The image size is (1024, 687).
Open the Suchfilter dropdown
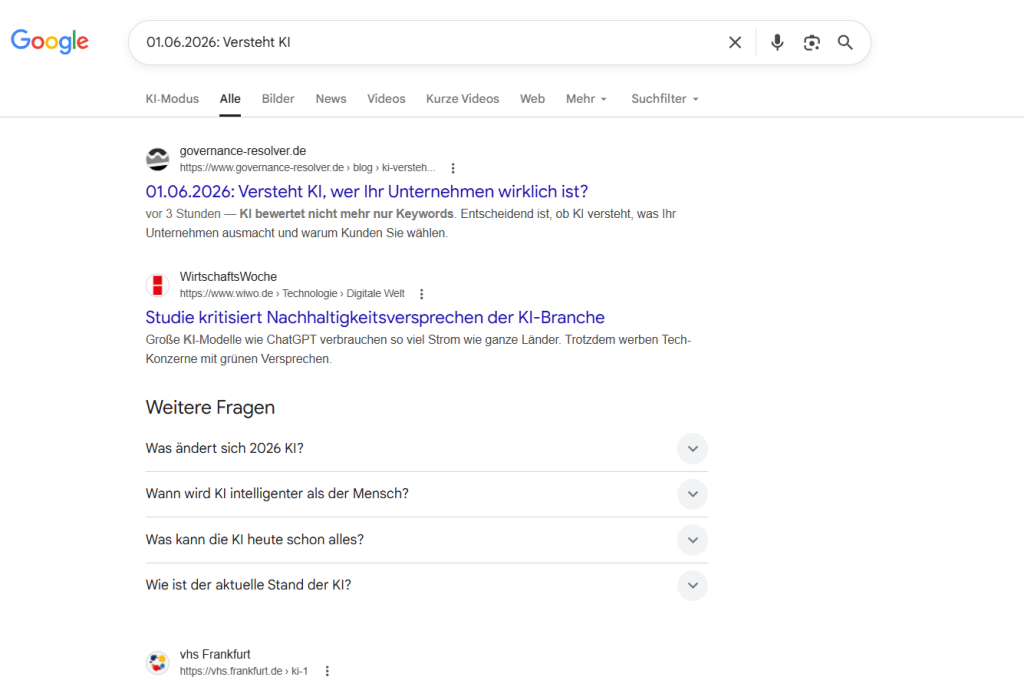[x=665, y=99]
